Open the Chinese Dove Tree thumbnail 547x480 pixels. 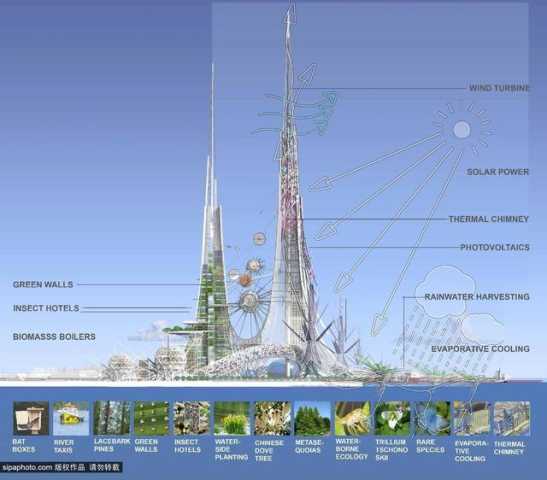point(272,418)
